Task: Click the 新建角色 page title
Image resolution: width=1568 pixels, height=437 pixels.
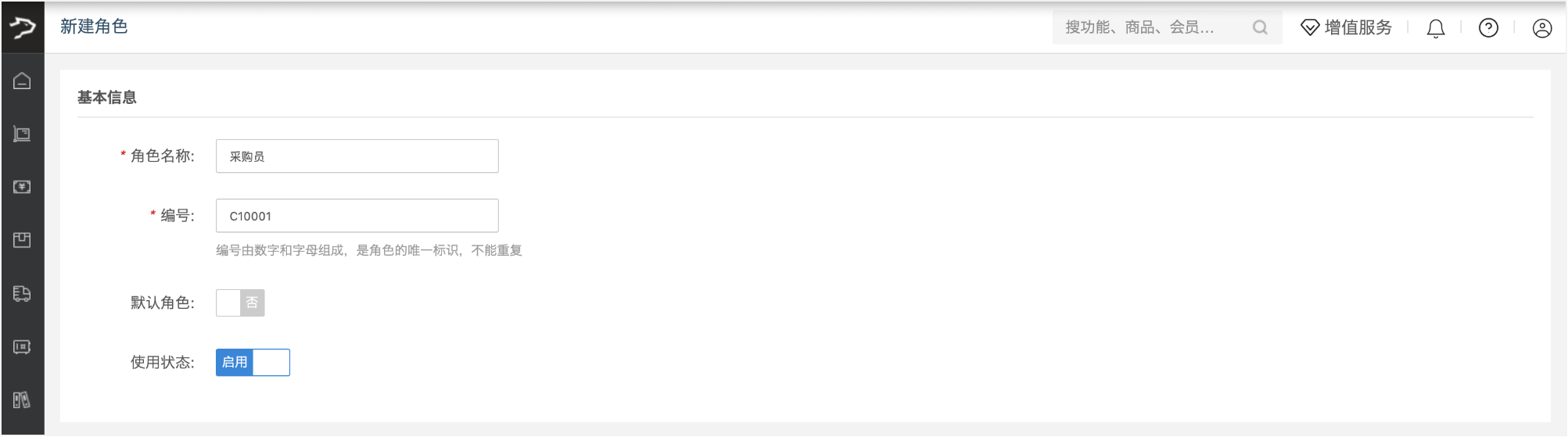Action: (x=94, y=27)
